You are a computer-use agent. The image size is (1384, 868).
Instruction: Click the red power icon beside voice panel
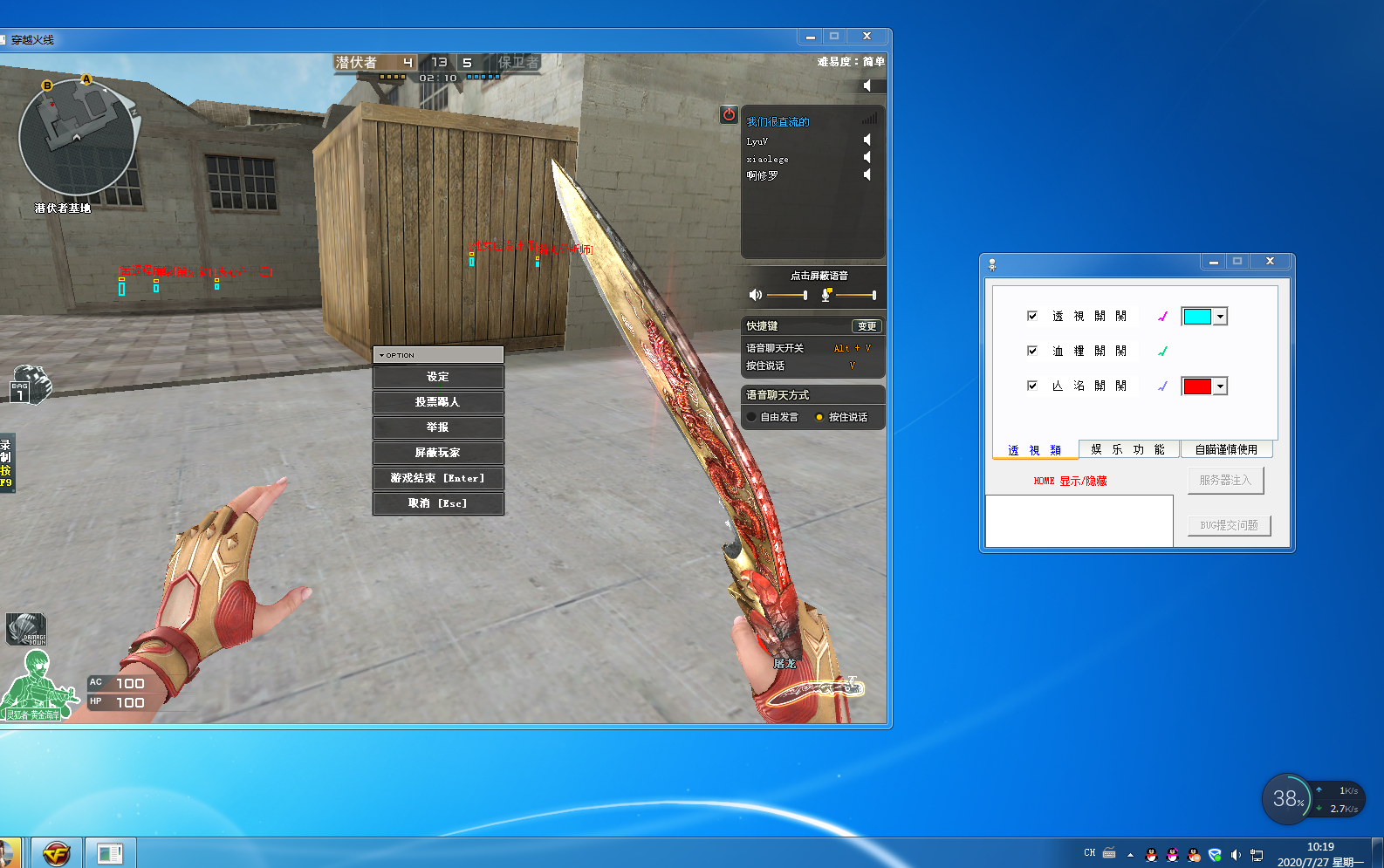pyautogui.click(x=729, y=114)
